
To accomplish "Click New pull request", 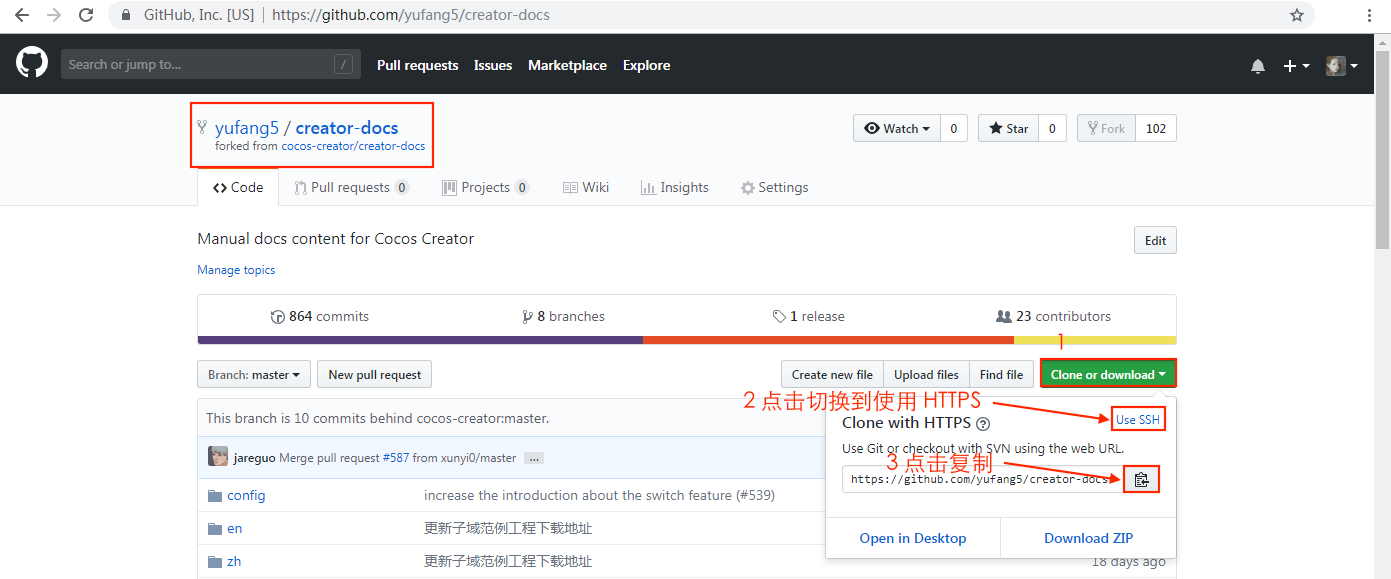I will coord(375,375).
